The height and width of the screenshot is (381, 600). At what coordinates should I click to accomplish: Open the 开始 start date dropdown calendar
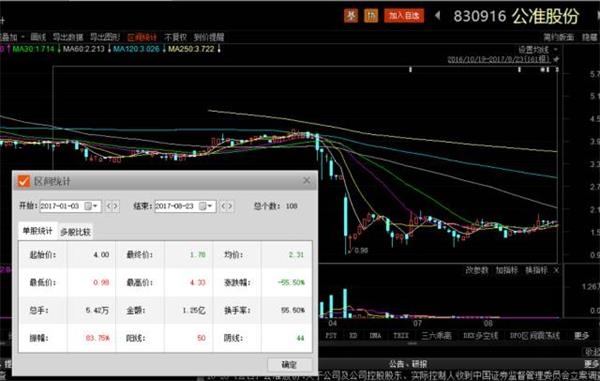91,206
